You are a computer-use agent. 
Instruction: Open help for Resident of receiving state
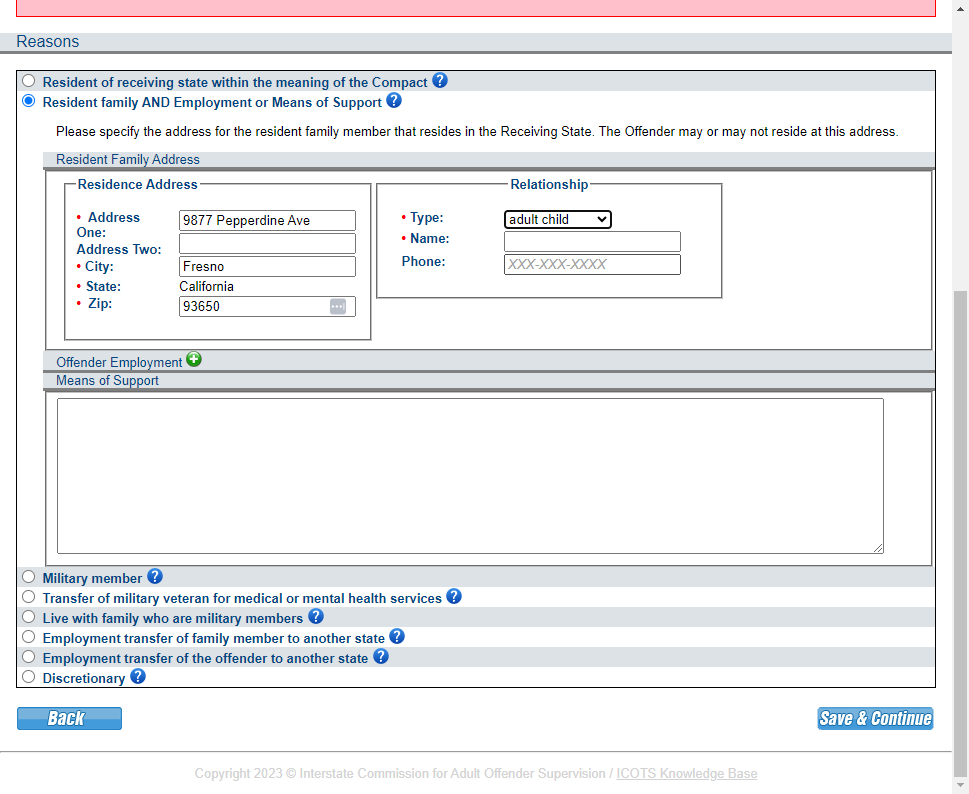(439, 80)
